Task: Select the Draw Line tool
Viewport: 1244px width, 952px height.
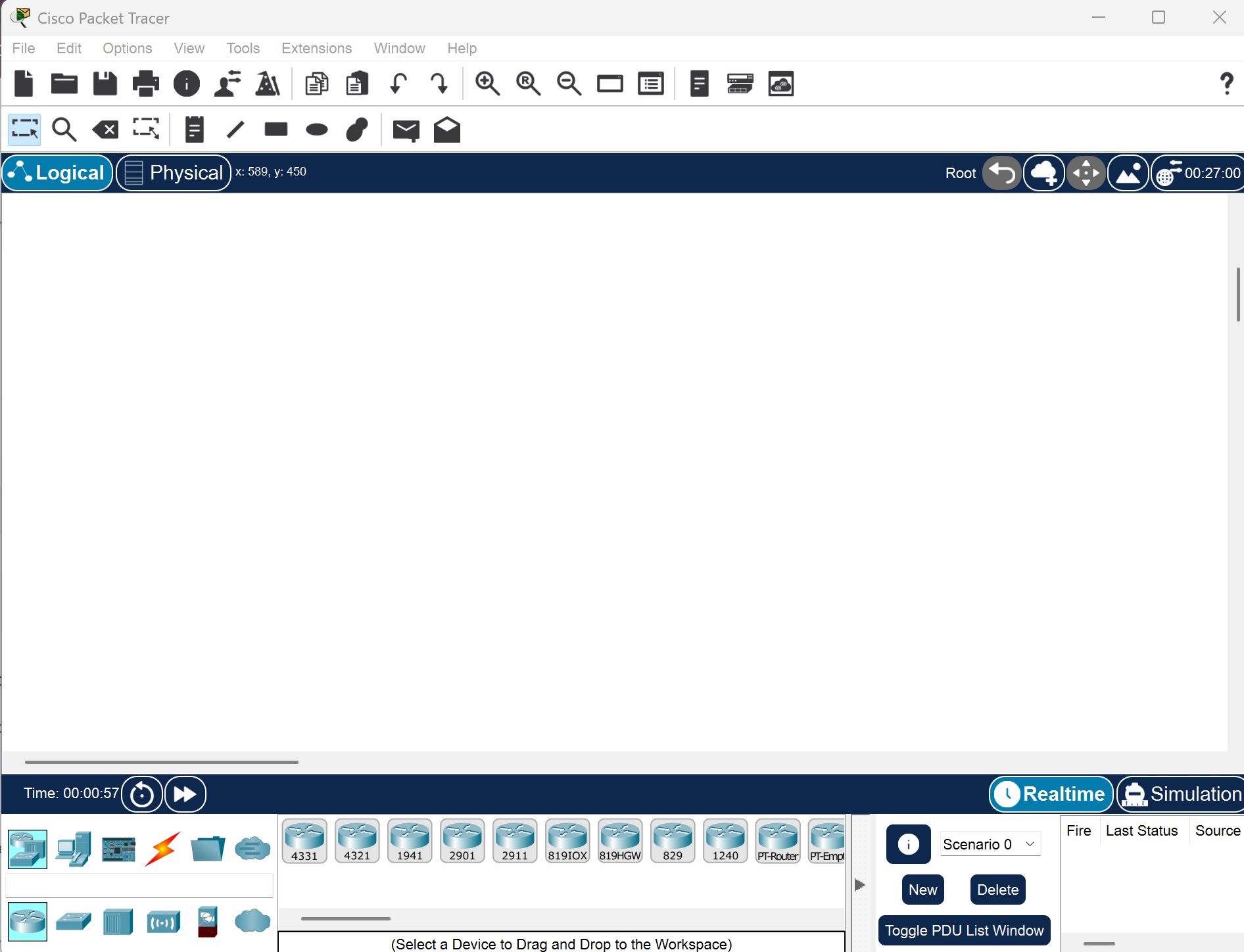Action: click(x=235, y=130)
